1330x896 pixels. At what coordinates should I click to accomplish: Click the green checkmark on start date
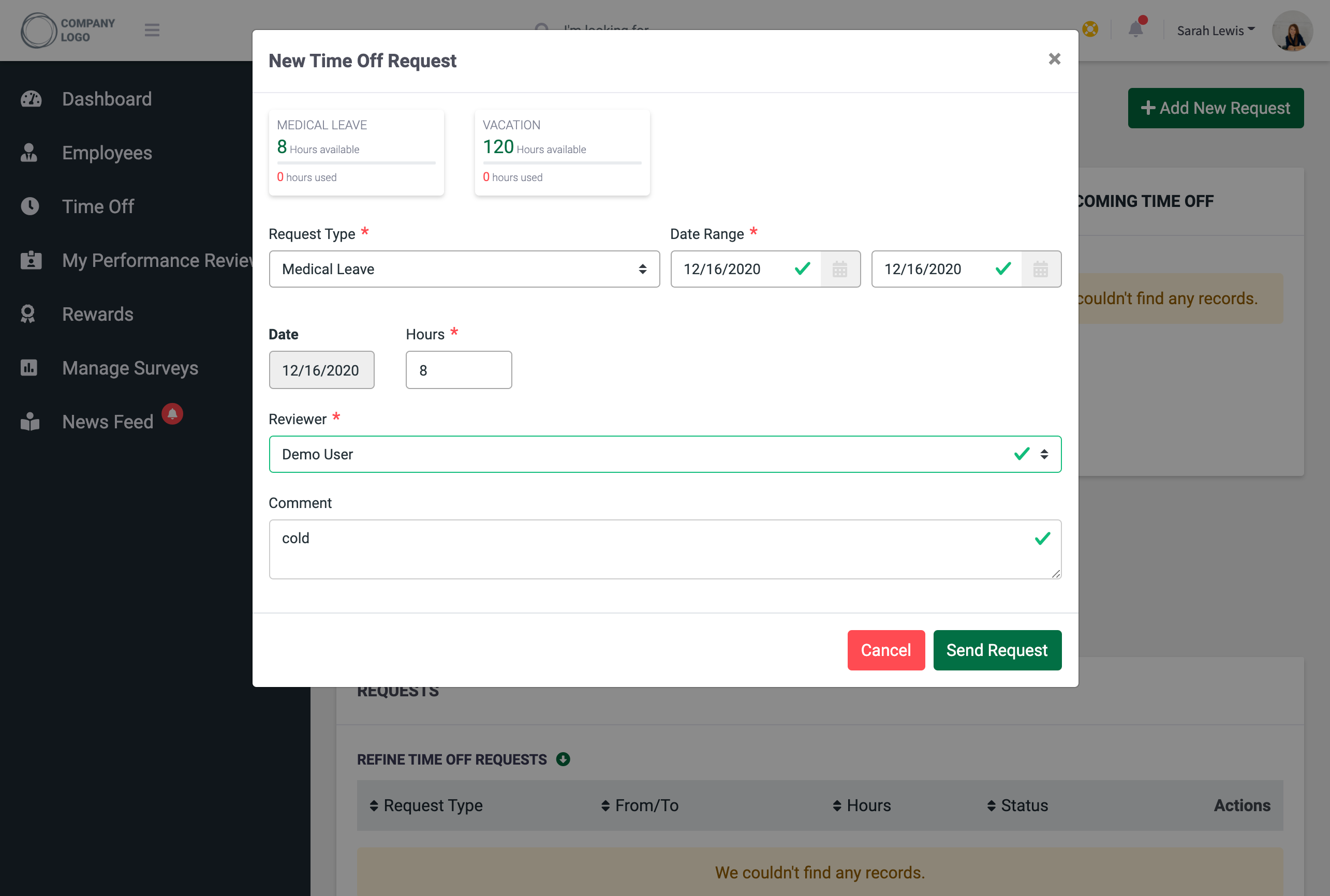[x=800, y=268]
